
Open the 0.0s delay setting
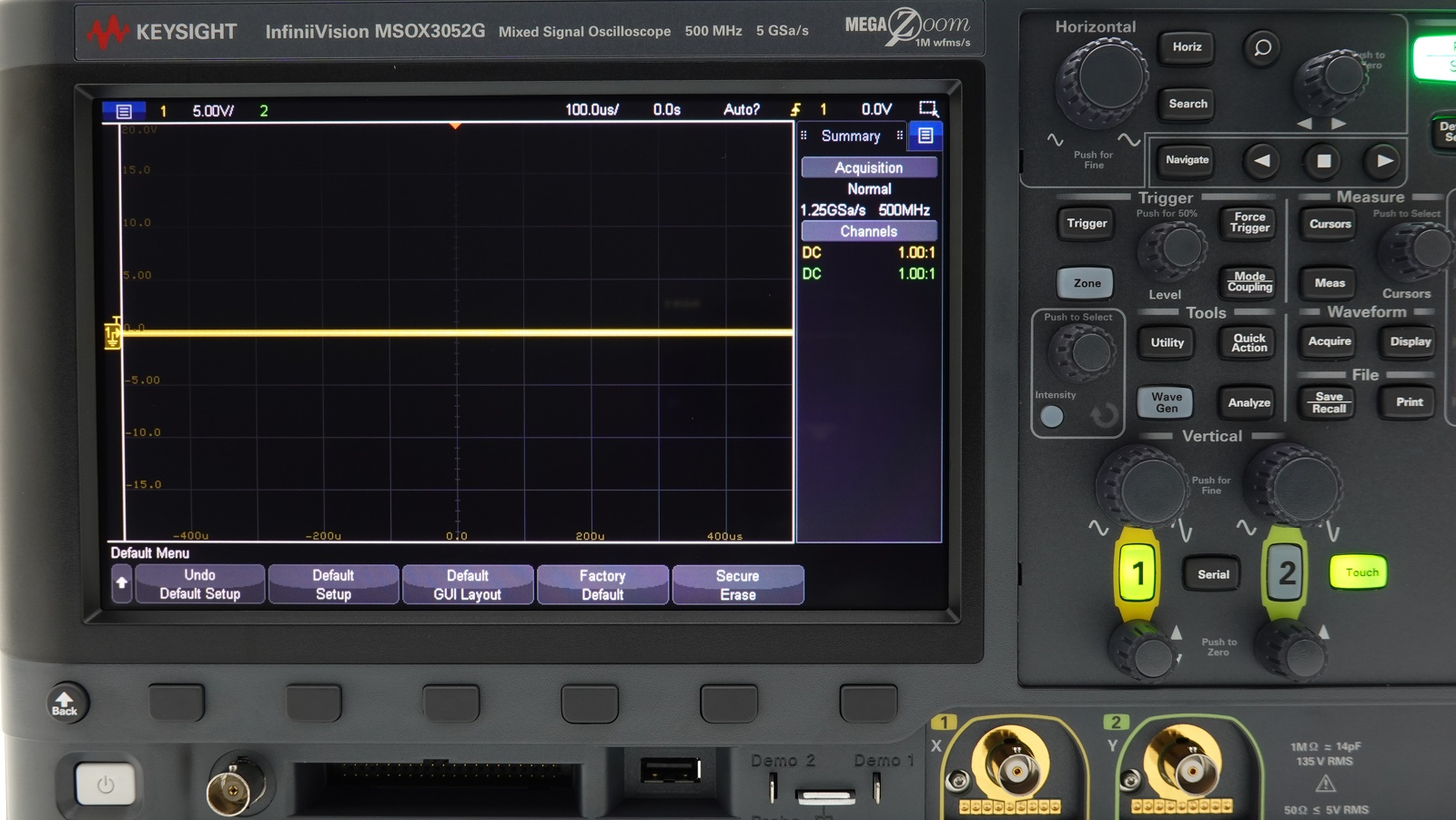[x=667, y=110]
